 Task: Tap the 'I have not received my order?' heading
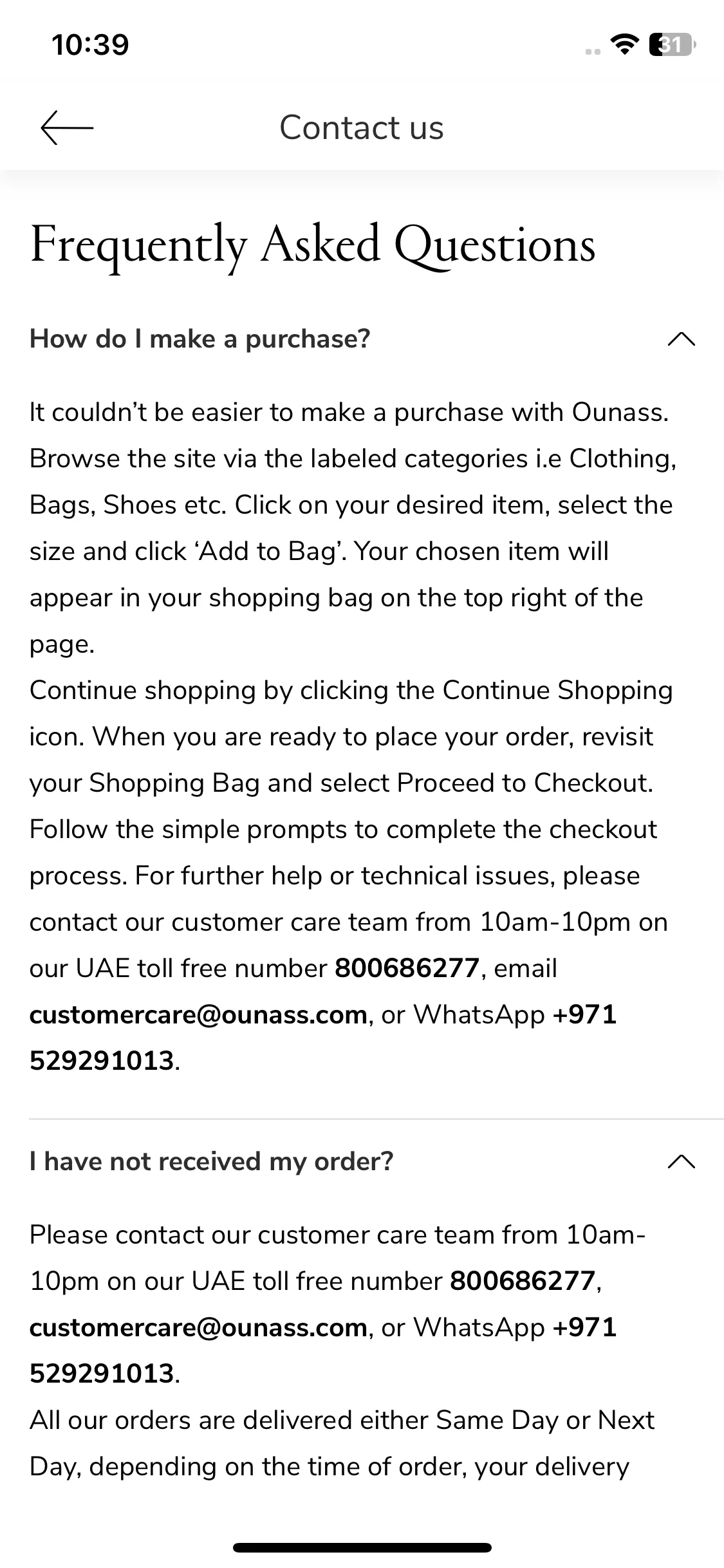(x=211, y=1161)
